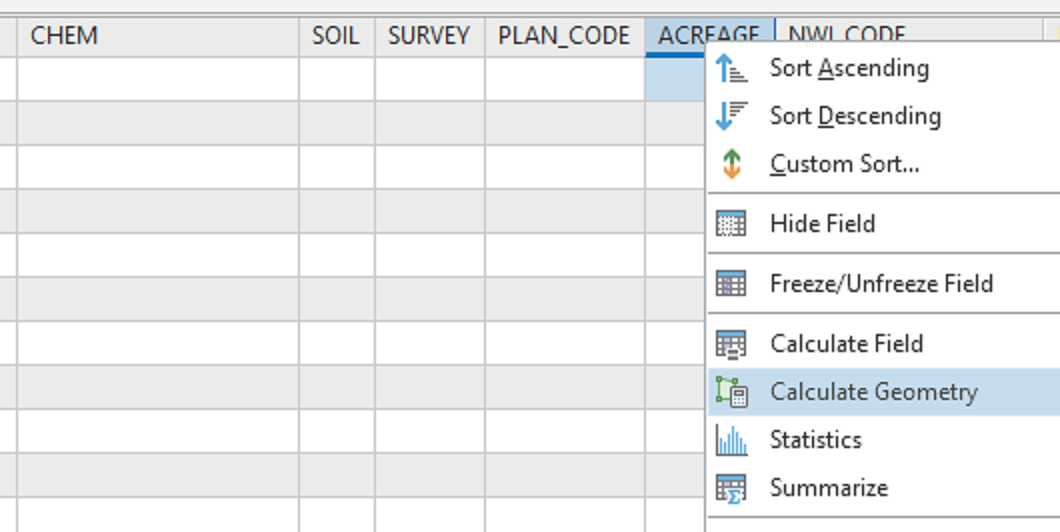
Task: Click the Hide Field table icon
Action: pyautogui.click(x=732, y=224)
